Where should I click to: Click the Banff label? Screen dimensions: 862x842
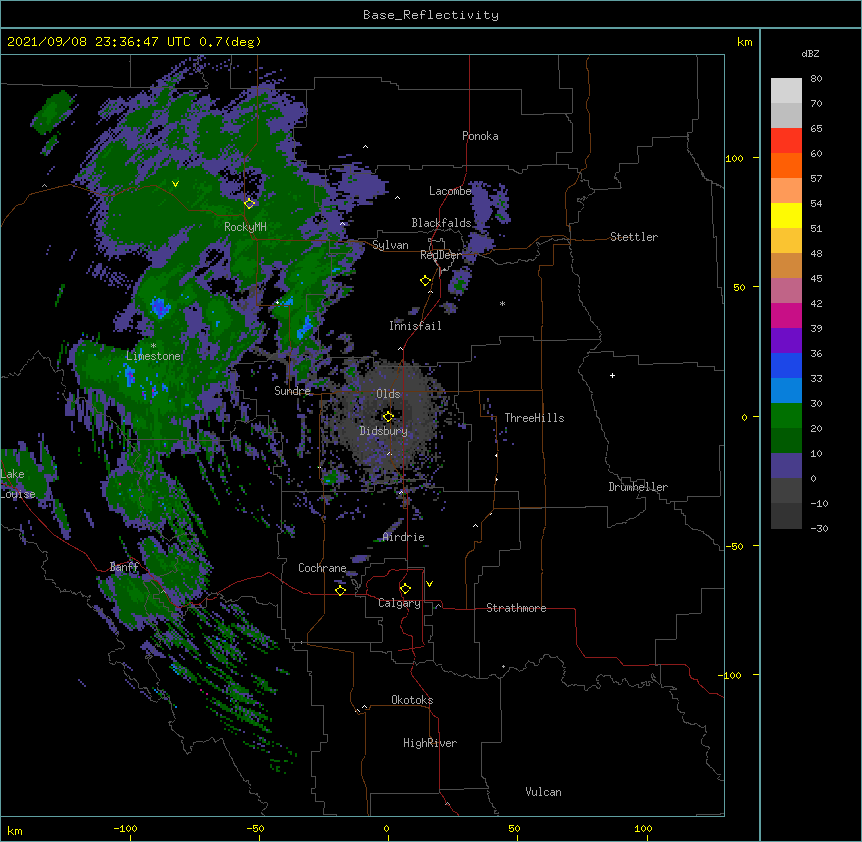tap(124, 567)
